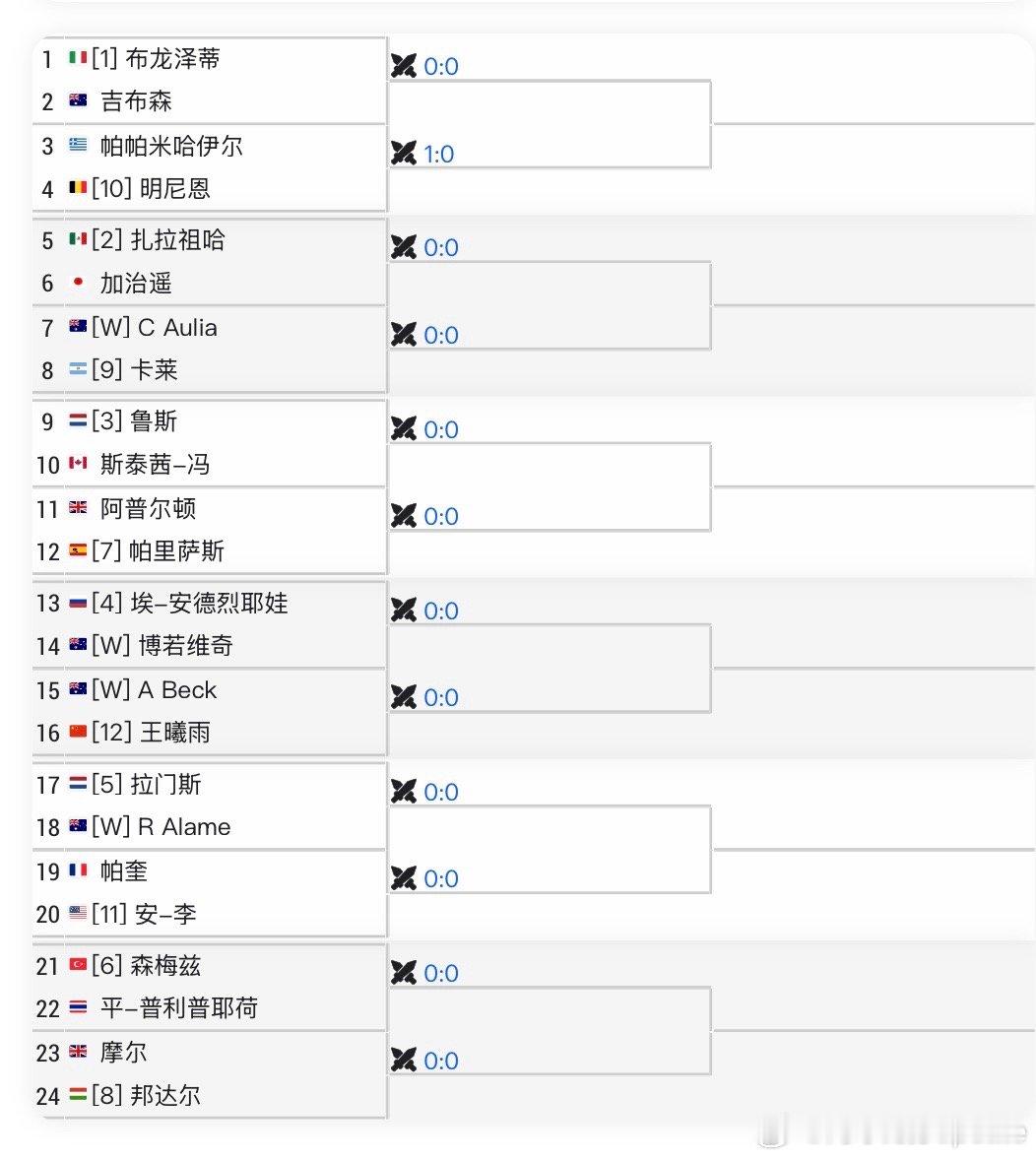This screenshot has height=1159, width=1036.
Task: Select player [12] 王曦雨
Action: point(151,732)
